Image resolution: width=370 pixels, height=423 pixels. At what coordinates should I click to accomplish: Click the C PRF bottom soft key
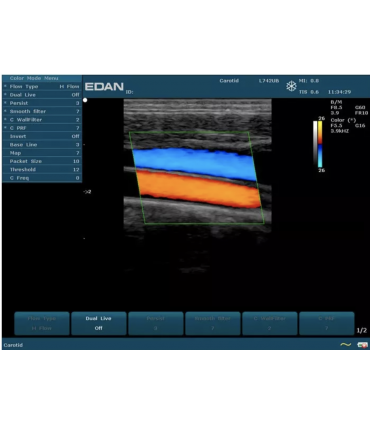[327, 323]
